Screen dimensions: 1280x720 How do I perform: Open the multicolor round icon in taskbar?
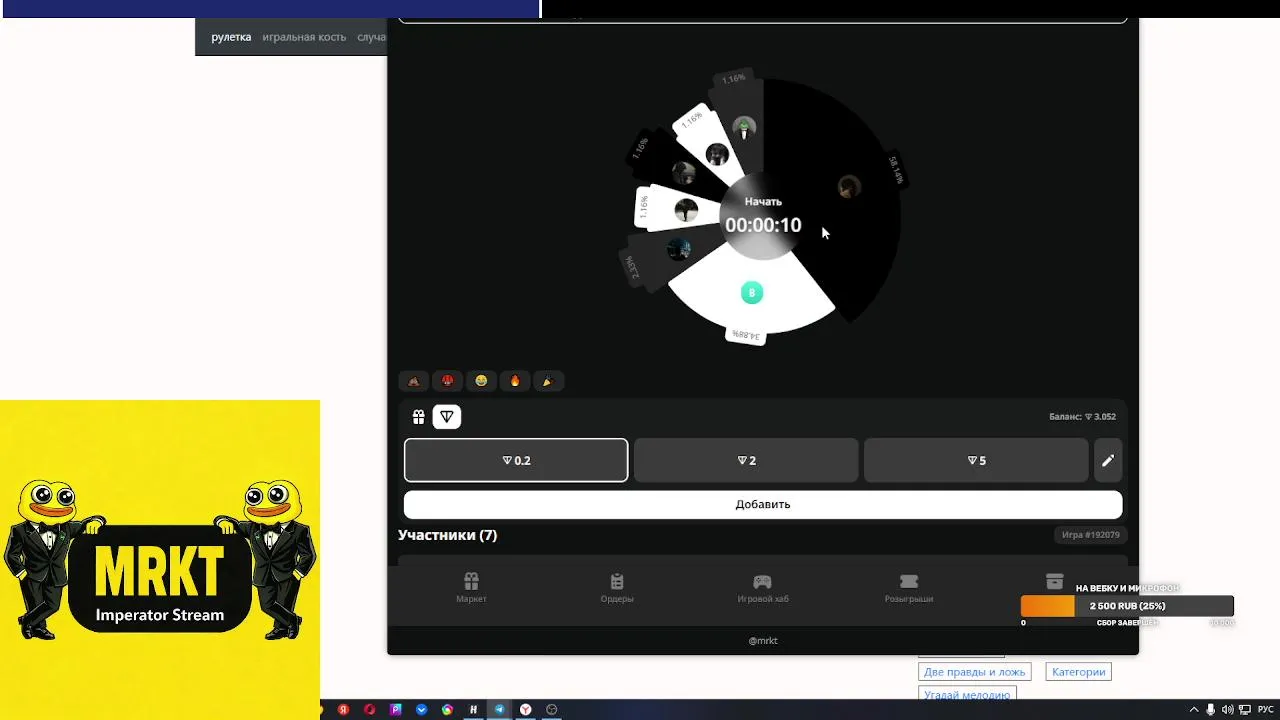pos(447,710)
